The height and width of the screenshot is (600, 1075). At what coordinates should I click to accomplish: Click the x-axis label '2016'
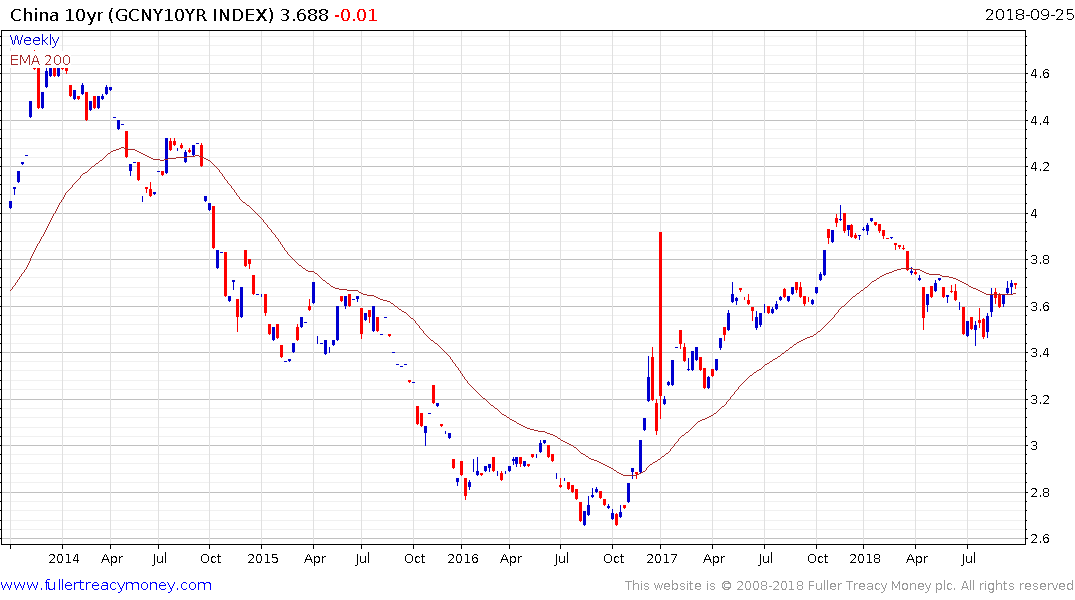click(463, 558)
